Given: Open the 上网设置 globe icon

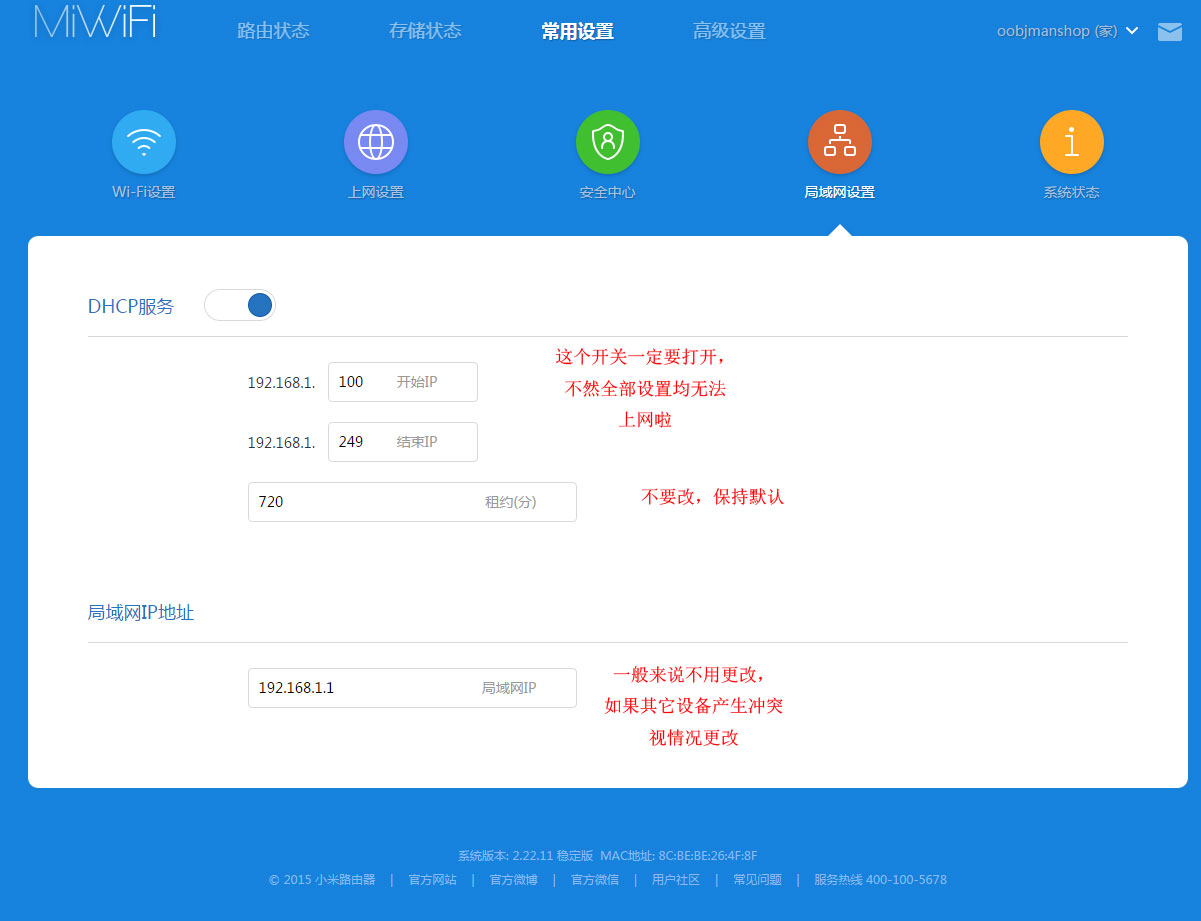Looking at the screenshot, I should tap(376, 142).
